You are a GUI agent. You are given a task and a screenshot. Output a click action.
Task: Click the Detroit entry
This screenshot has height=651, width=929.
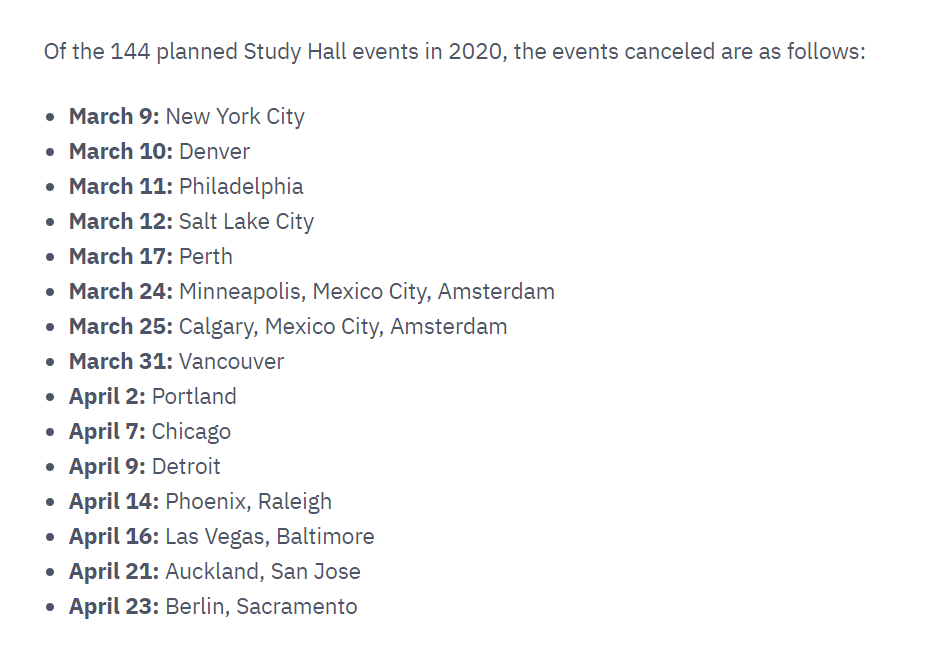(186, 467)
